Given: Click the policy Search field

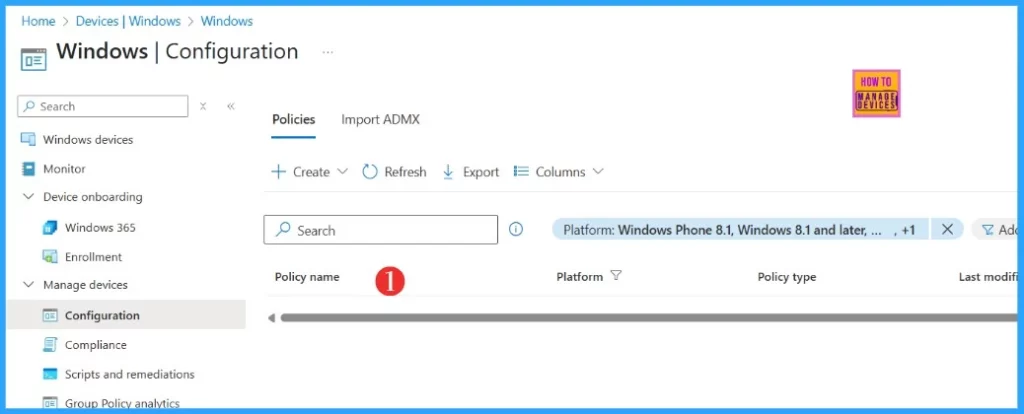Looking at the screenshot, I should pyautogui.click(x=381, y=230).
